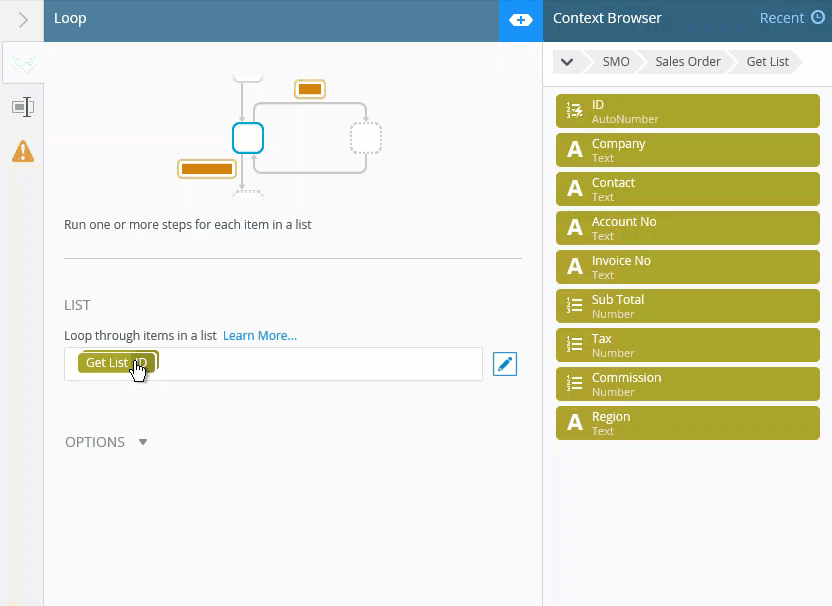Click the AutoNumber icon beside ID
Viewport: 832px width, 606px height.
tap(575, 110)
